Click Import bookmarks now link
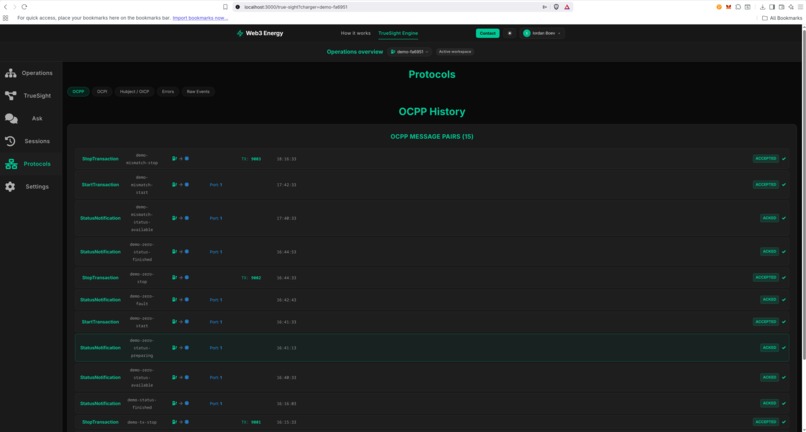 [200, 18]
